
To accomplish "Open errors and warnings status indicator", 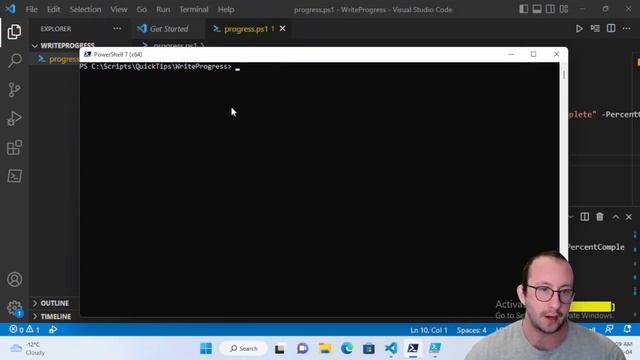I will coord(24,329).
